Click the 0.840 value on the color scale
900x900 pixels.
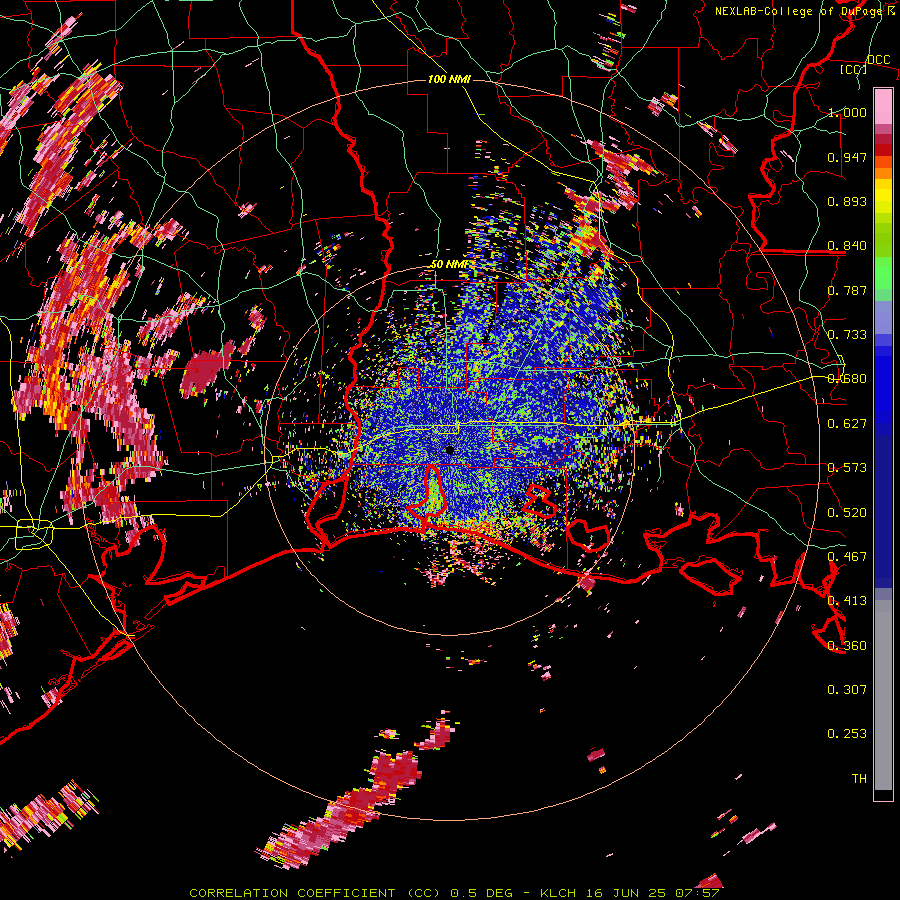pyautogui.click(x=847, y=246)
